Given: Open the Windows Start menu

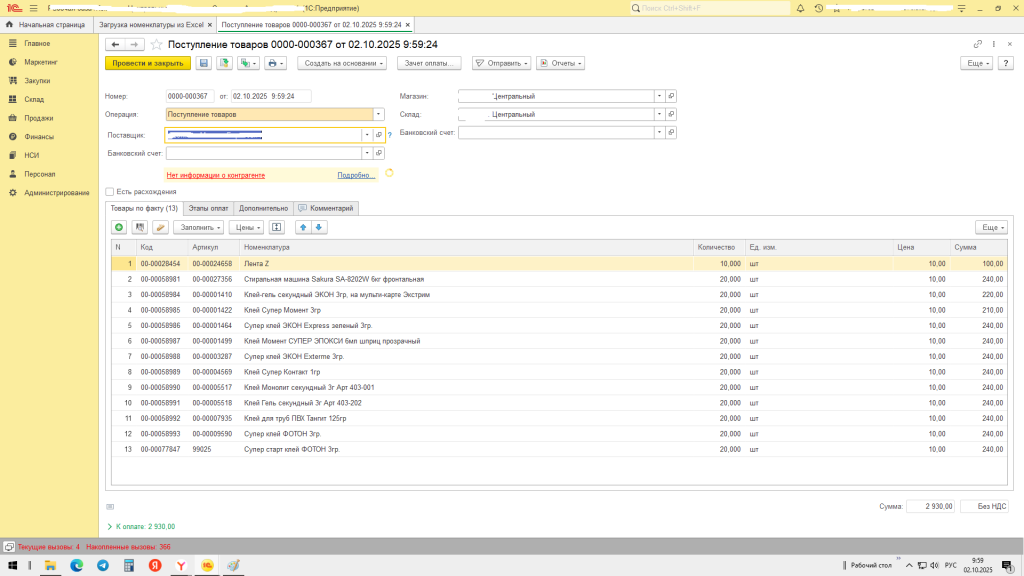Looking at the screenshot, I should [x=12, y=566].
